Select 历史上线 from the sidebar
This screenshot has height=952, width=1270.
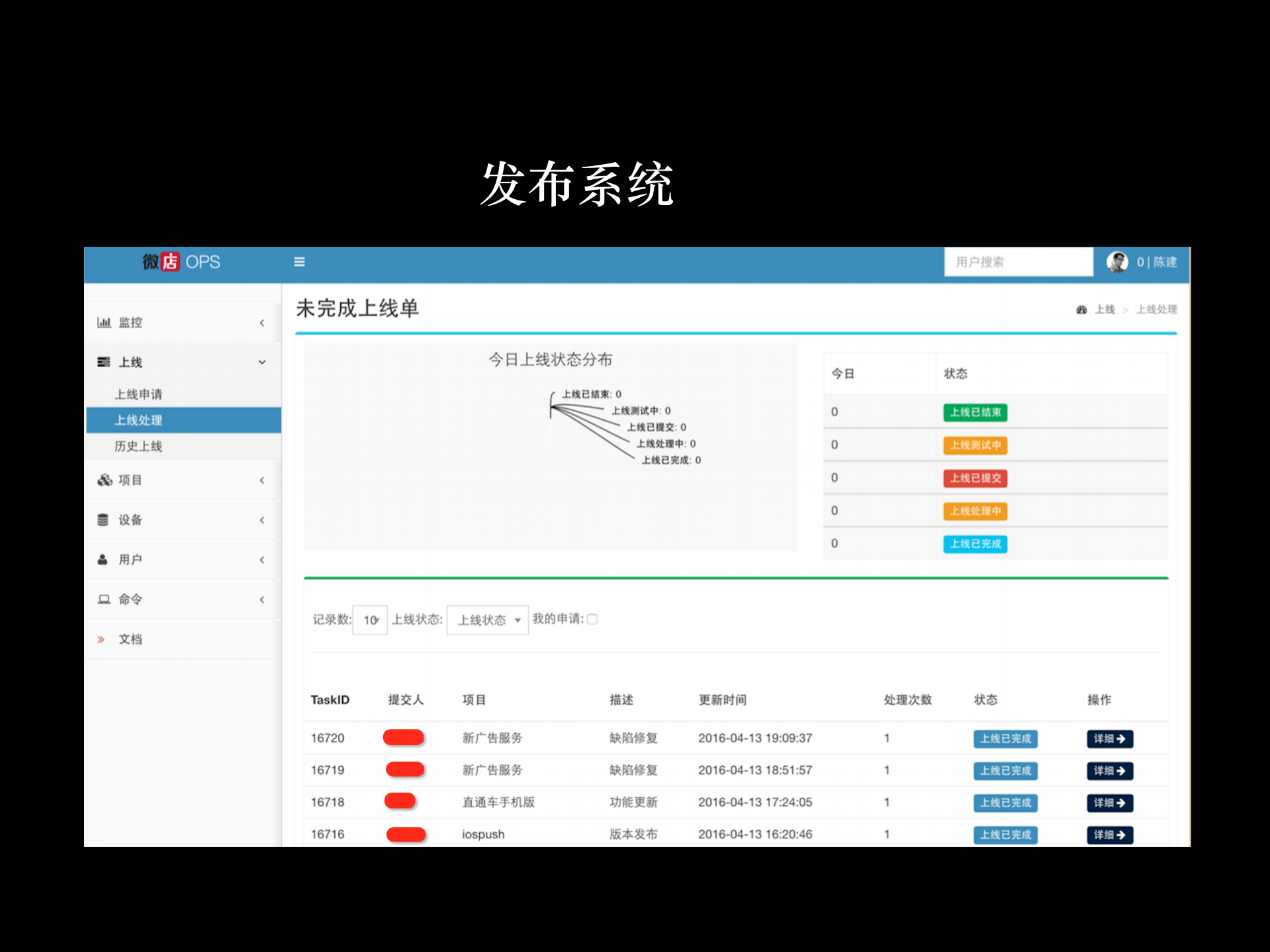pyautogui.click(x=139, y=446)
